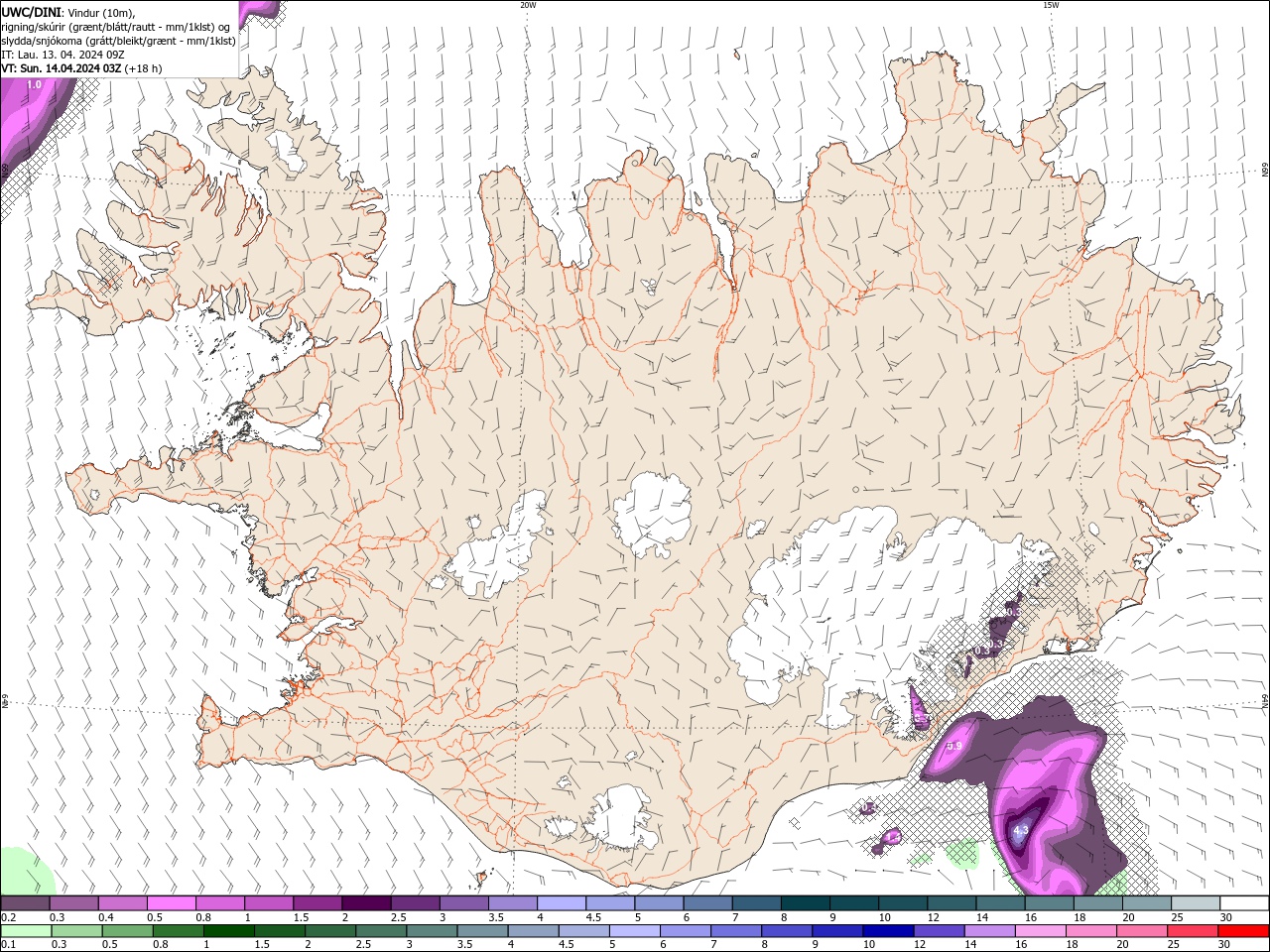The height and width of the screenshot is (952, 1270).
Task: Click the green 0.5 swatch in lower legend
Action: click(127, 931)
